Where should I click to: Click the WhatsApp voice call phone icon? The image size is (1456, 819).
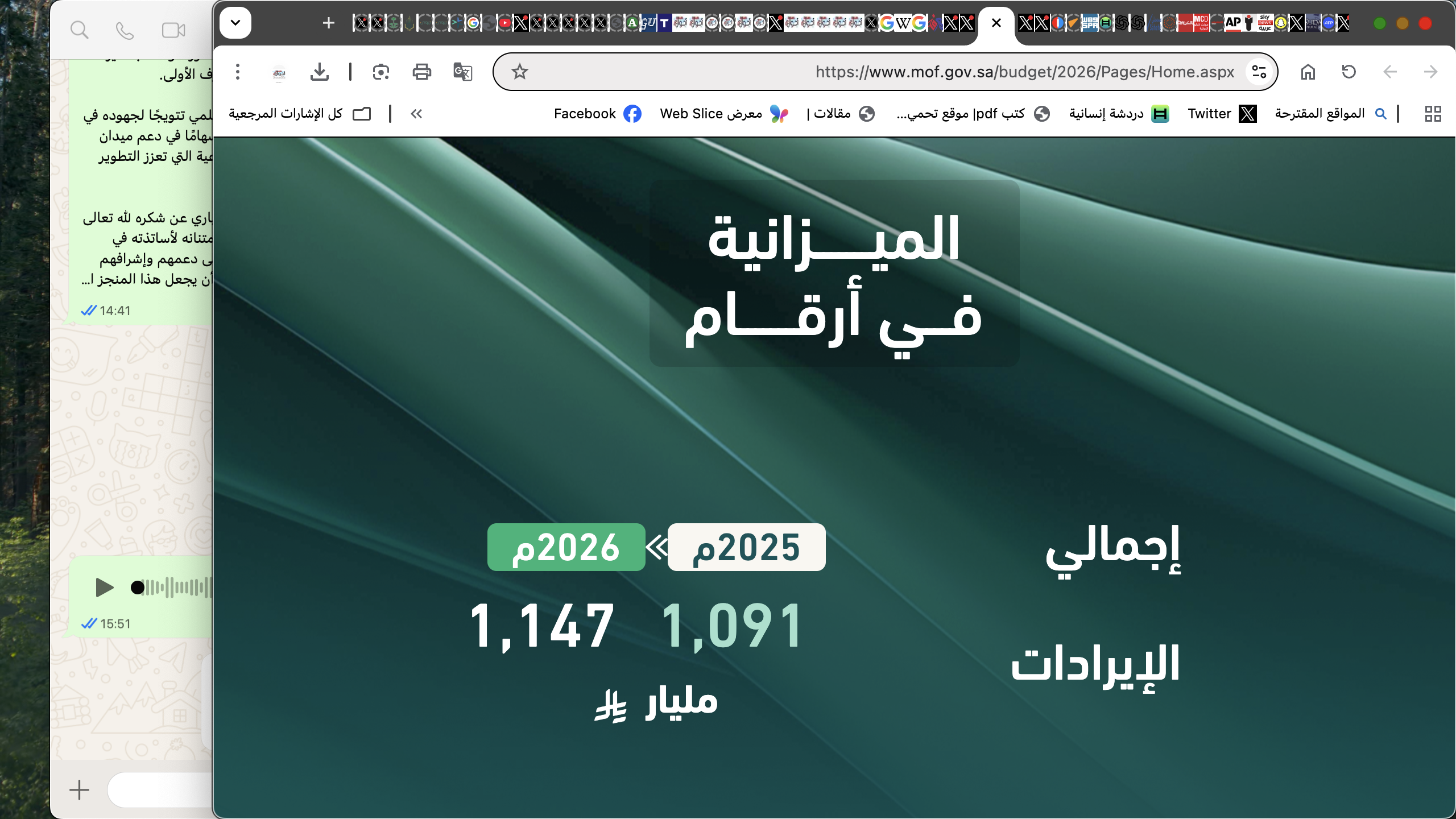(x=125, y=30)
